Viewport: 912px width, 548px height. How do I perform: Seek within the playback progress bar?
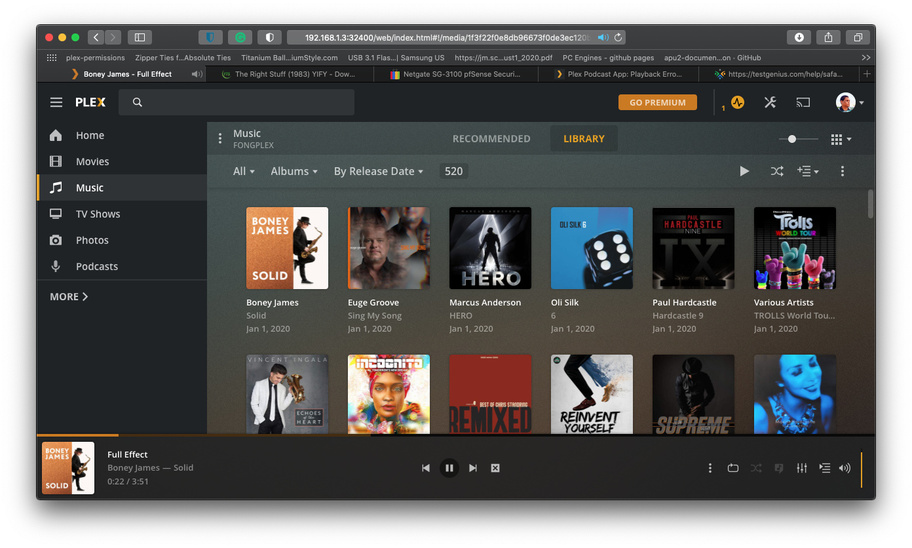pos(456,435)
